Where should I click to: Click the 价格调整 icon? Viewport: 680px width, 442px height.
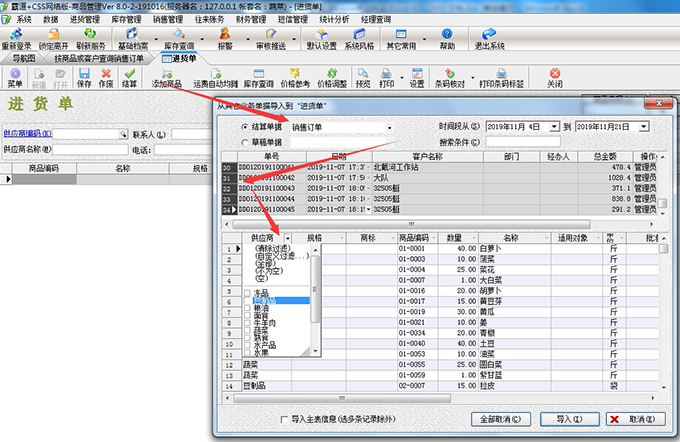[x=332, y=73]
